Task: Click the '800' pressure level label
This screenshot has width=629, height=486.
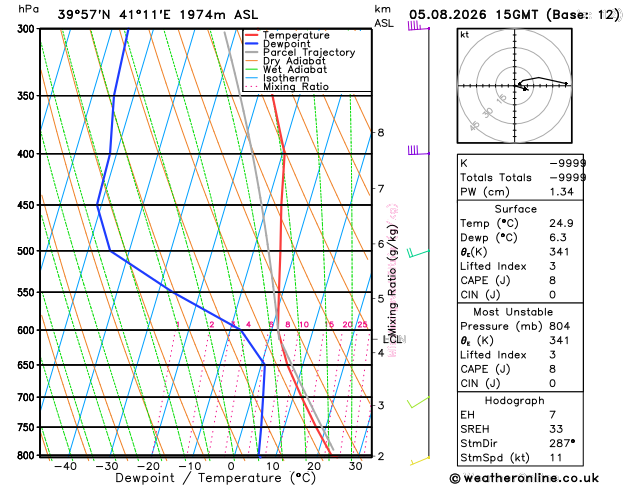Action: [28, 456]
